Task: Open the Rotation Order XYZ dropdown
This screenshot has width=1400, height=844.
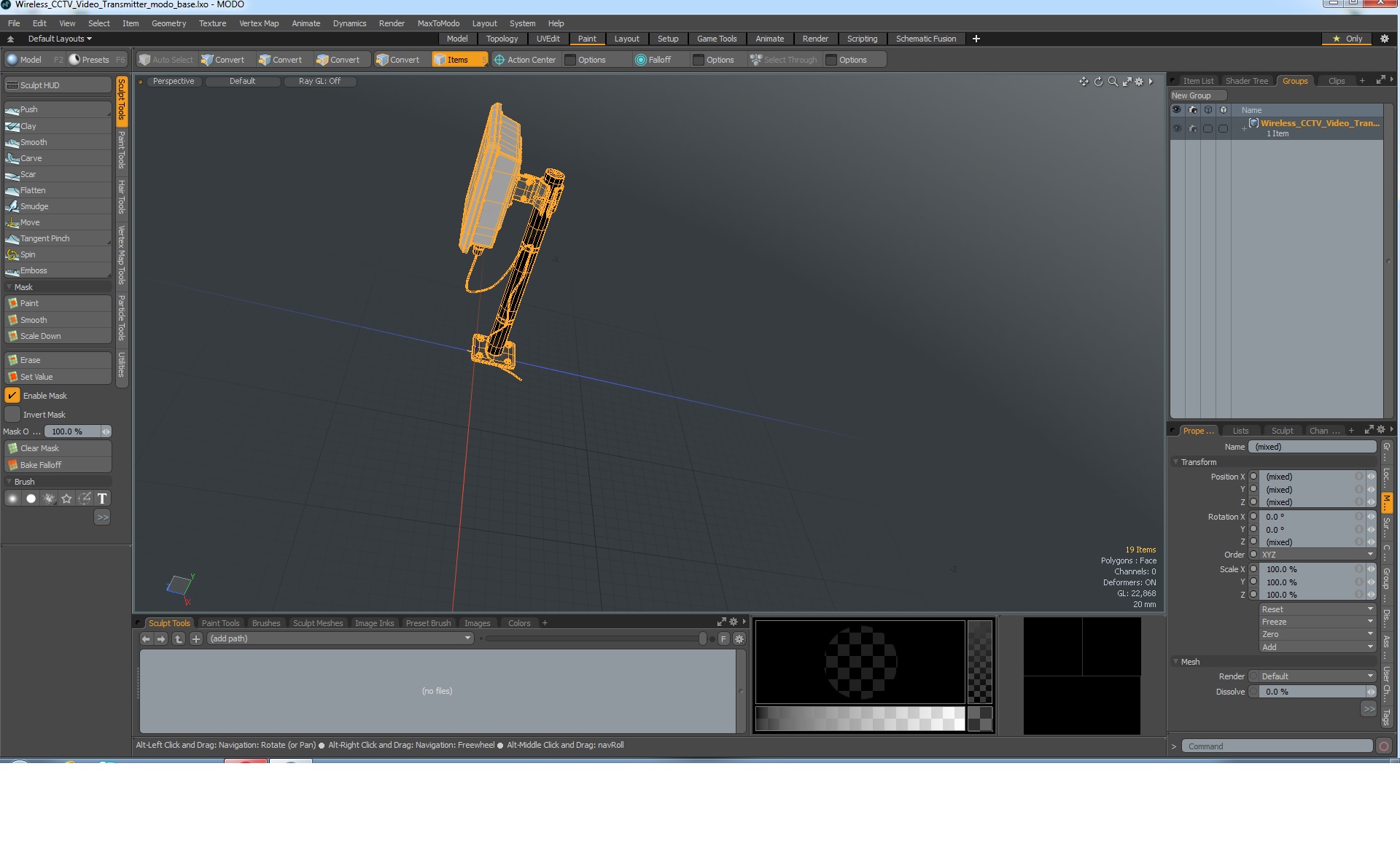Action: click(x=1317, y=555)
